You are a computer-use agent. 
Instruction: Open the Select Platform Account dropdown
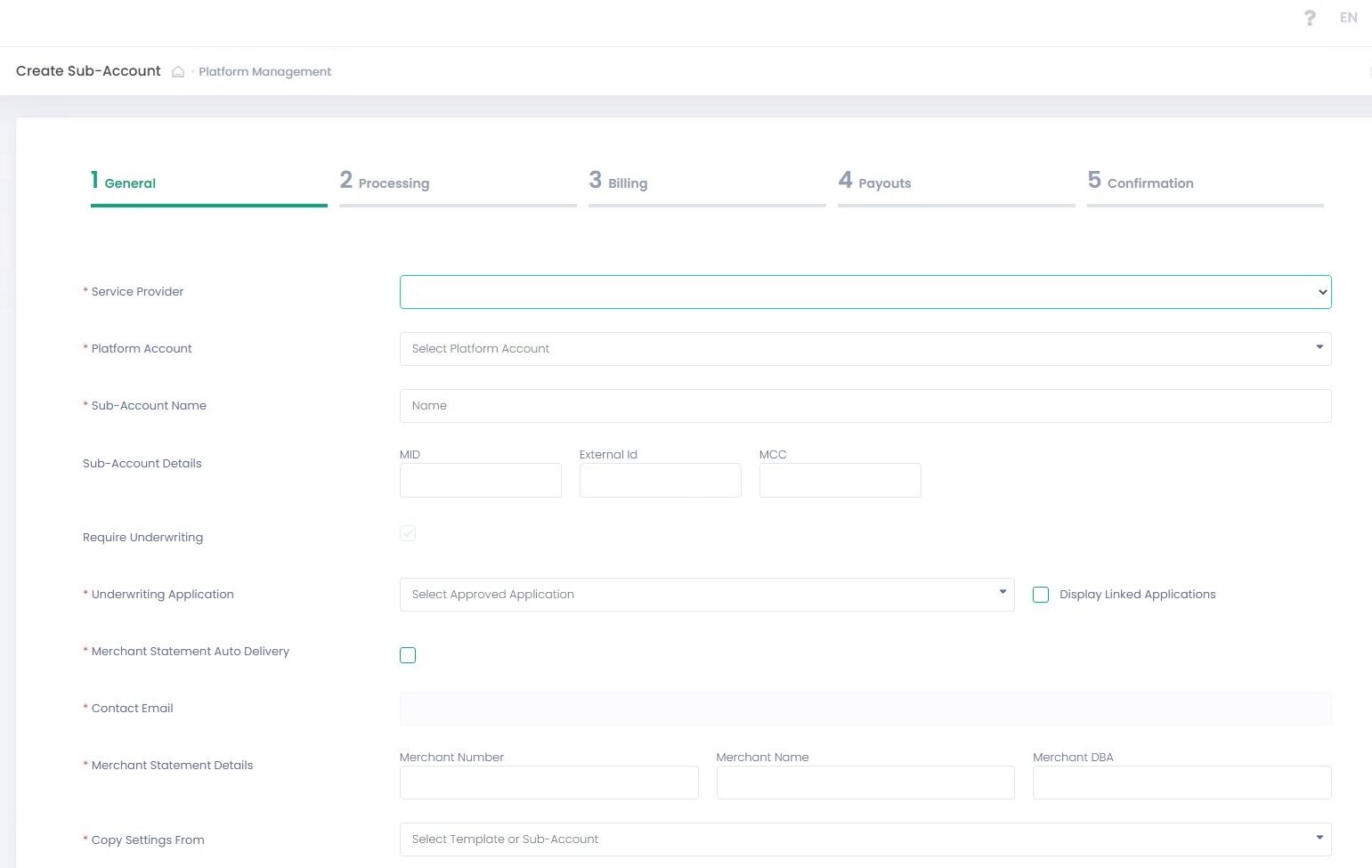[865, 349]
